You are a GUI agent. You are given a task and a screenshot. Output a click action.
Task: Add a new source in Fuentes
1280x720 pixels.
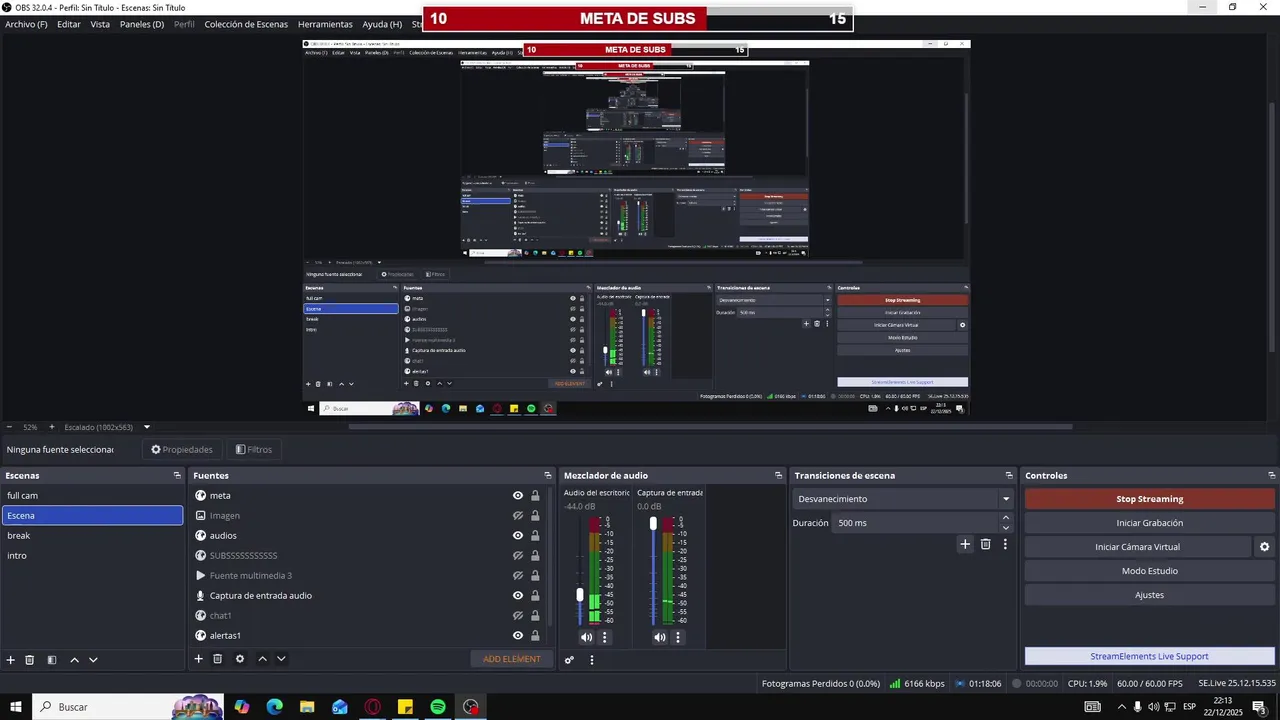pos(198,659)
